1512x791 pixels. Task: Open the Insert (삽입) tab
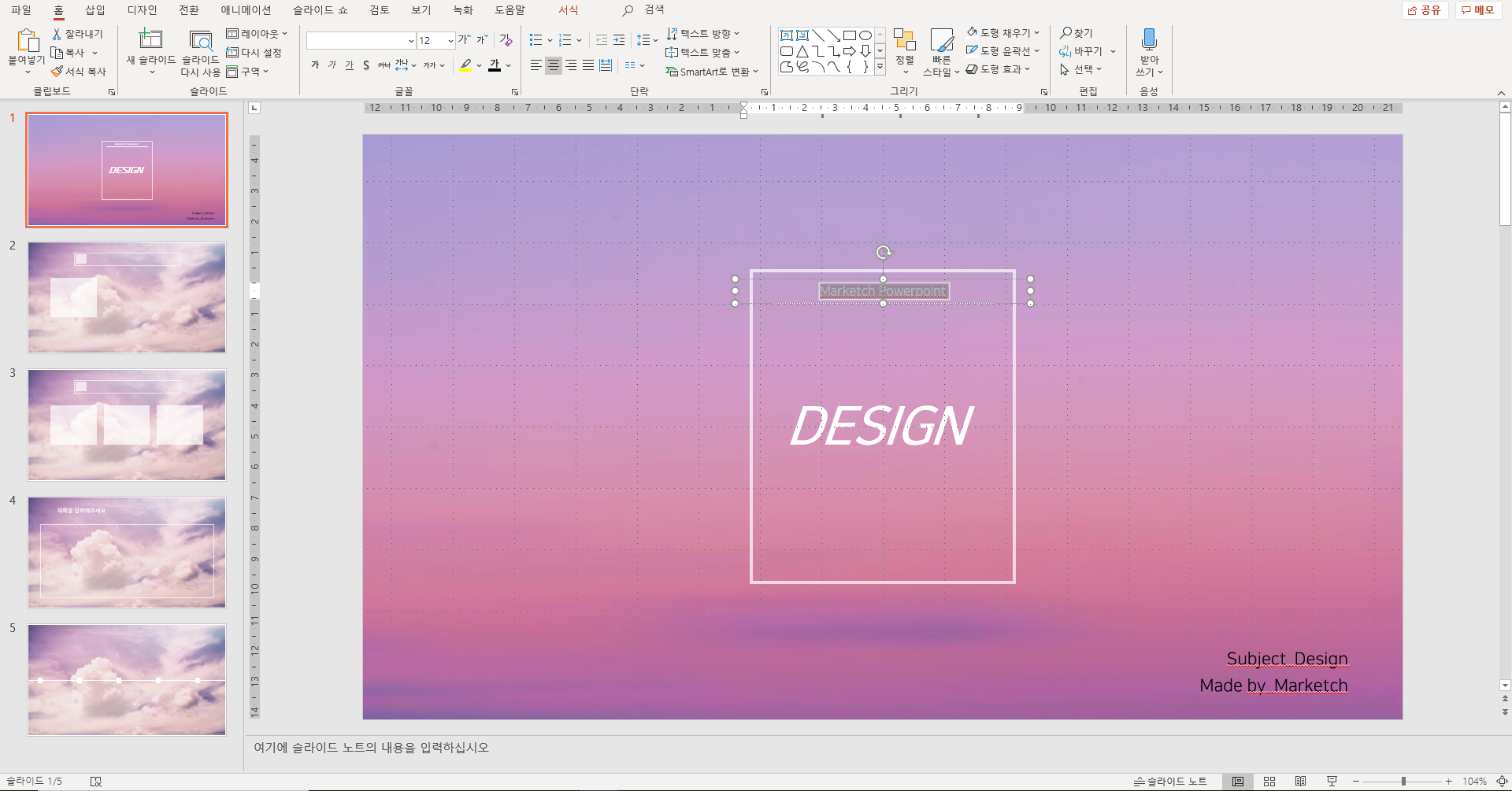[x=95, y=10]
